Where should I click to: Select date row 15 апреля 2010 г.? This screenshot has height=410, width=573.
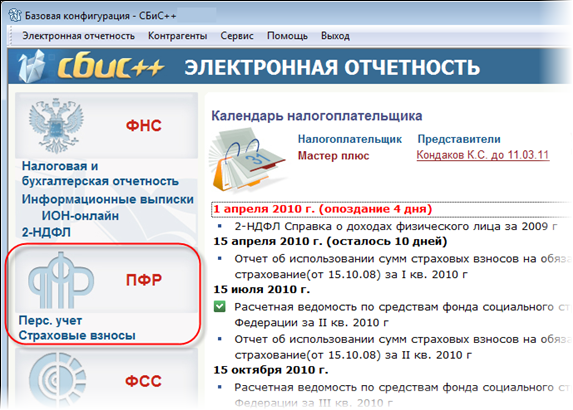click(x=330, y=242)
